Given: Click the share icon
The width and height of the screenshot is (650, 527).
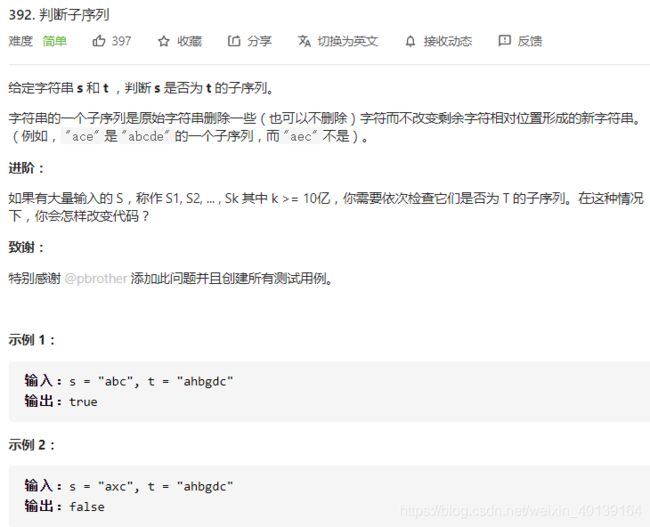Looking at the screenshot, I should 234,41.
